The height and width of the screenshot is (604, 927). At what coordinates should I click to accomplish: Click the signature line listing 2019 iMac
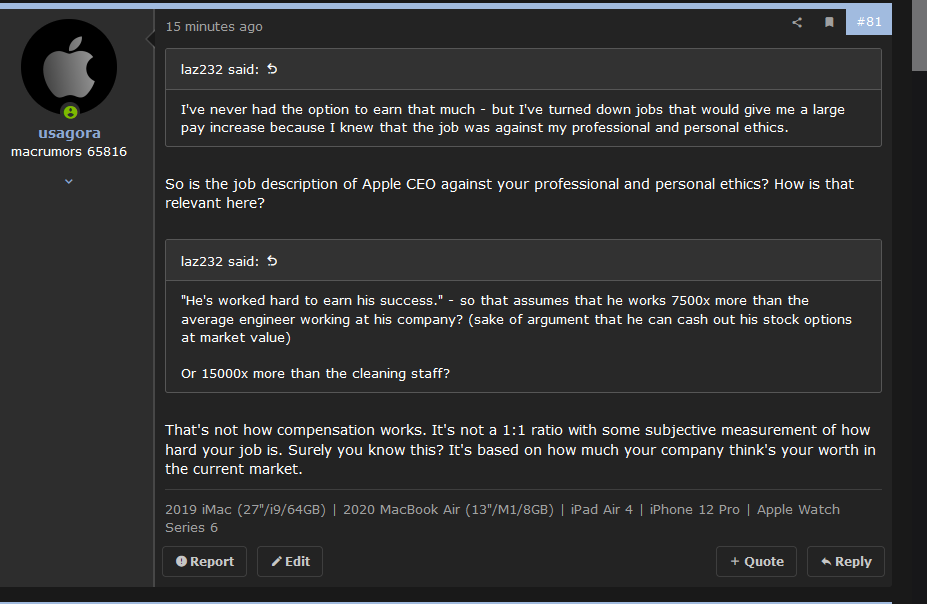click(x=502, y=518)
